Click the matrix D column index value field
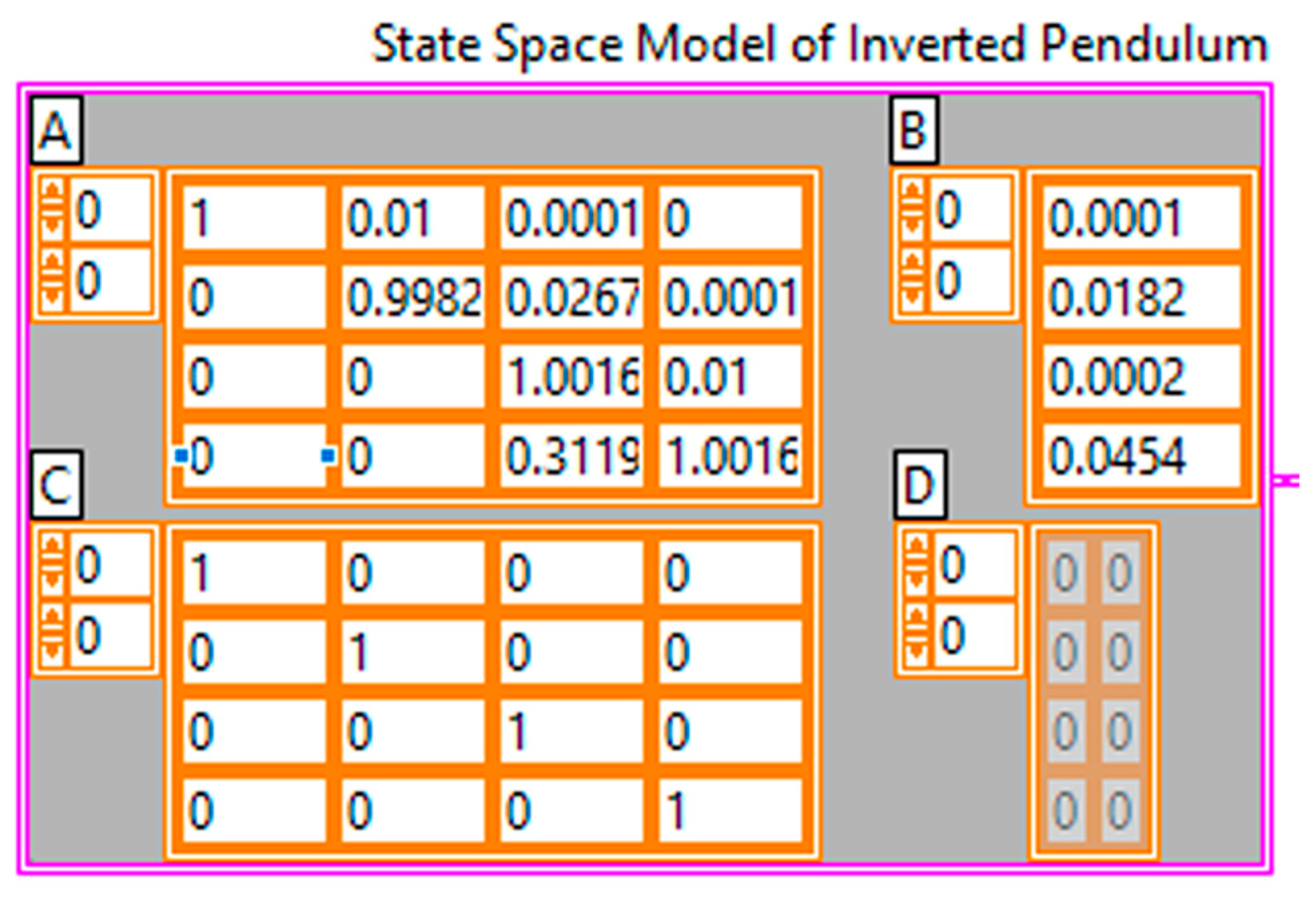This screenshot has height=898, width=1316. point(975,635)
